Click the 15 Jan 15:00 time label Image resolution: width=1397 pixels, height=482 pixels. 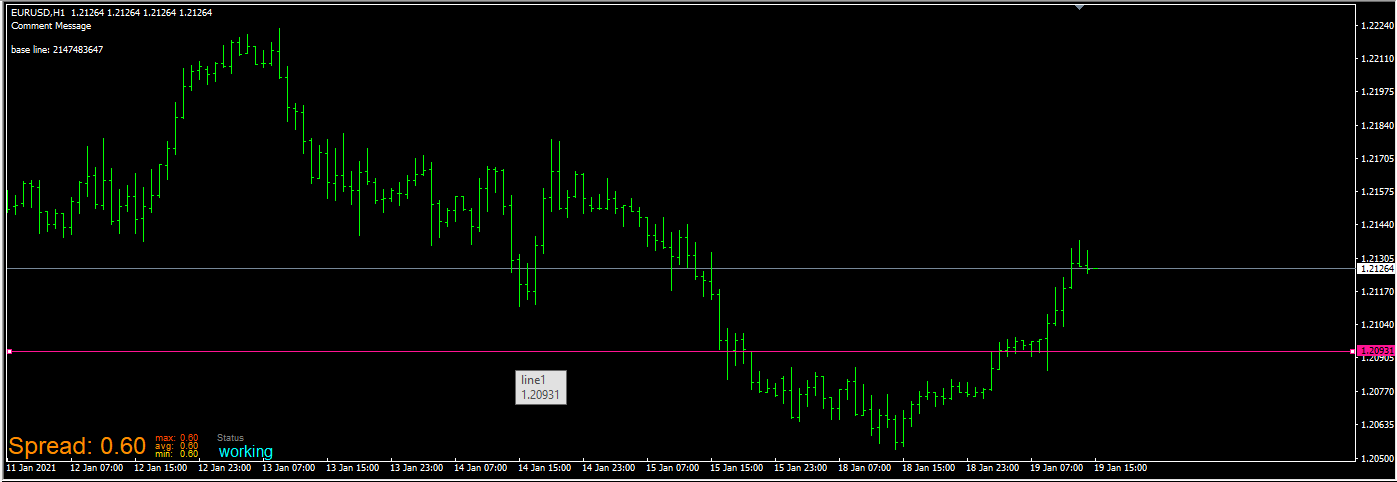click(x=737, y=468)
